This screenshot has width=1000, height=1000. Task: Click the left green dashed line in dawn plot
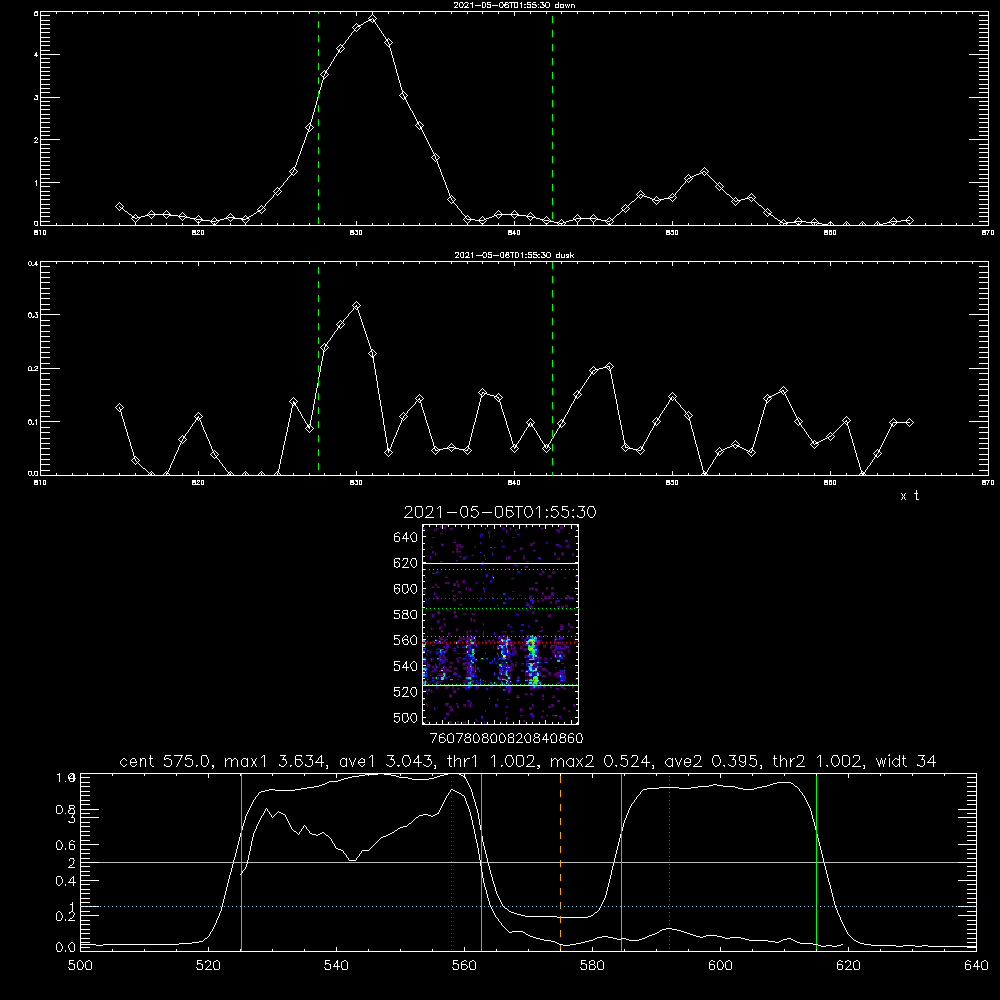pyautogui.click(x=318, y=118)
